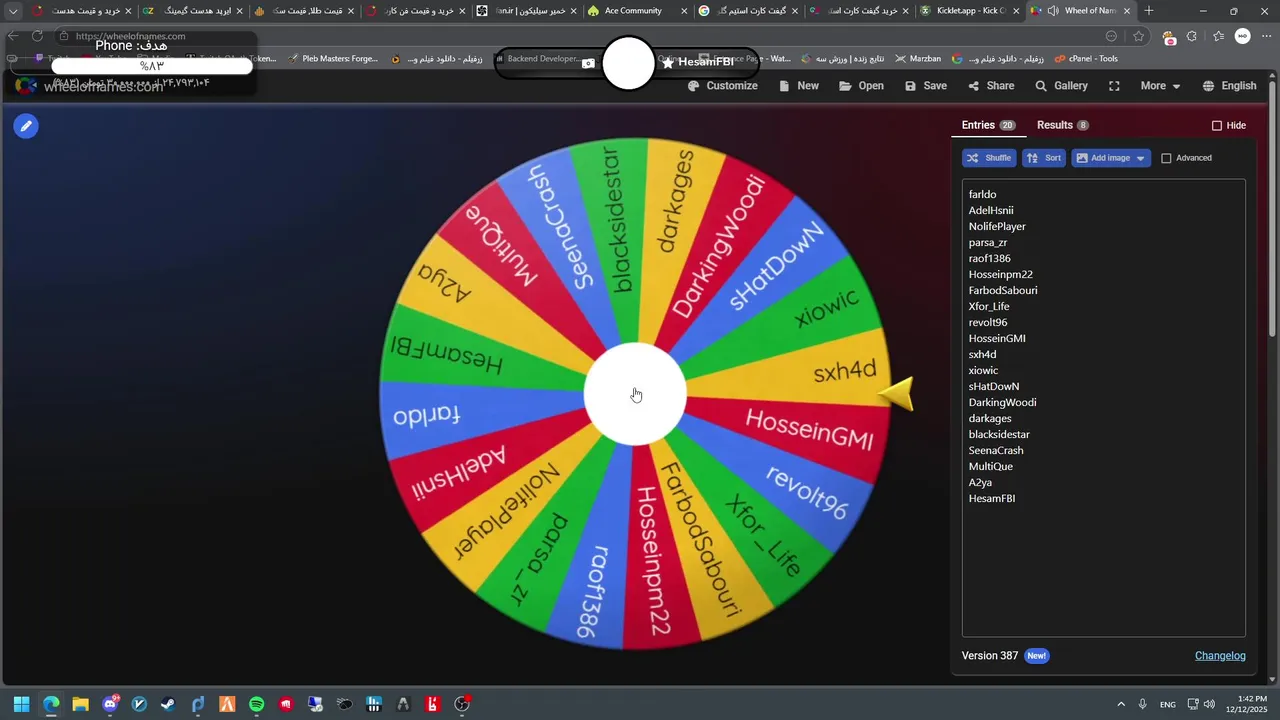Screen dimensions: 1280x720
Task: Open browser Settings and more menu
Action: click(1266, 36)
